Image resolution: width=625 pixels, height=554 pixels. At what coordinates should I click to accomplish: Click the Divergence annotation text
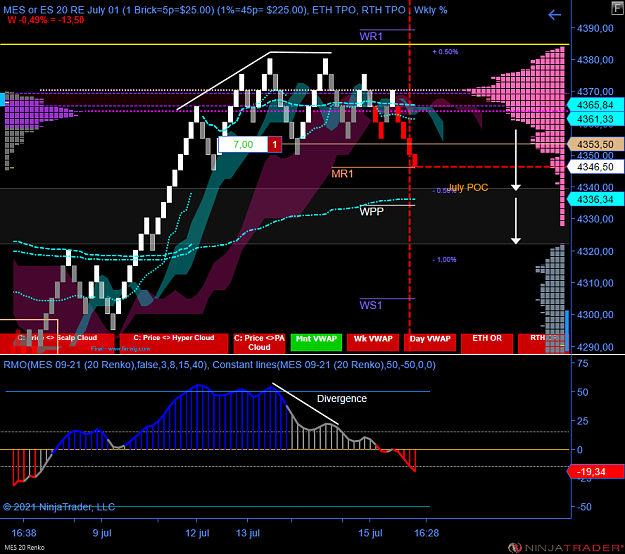[342, 399]
